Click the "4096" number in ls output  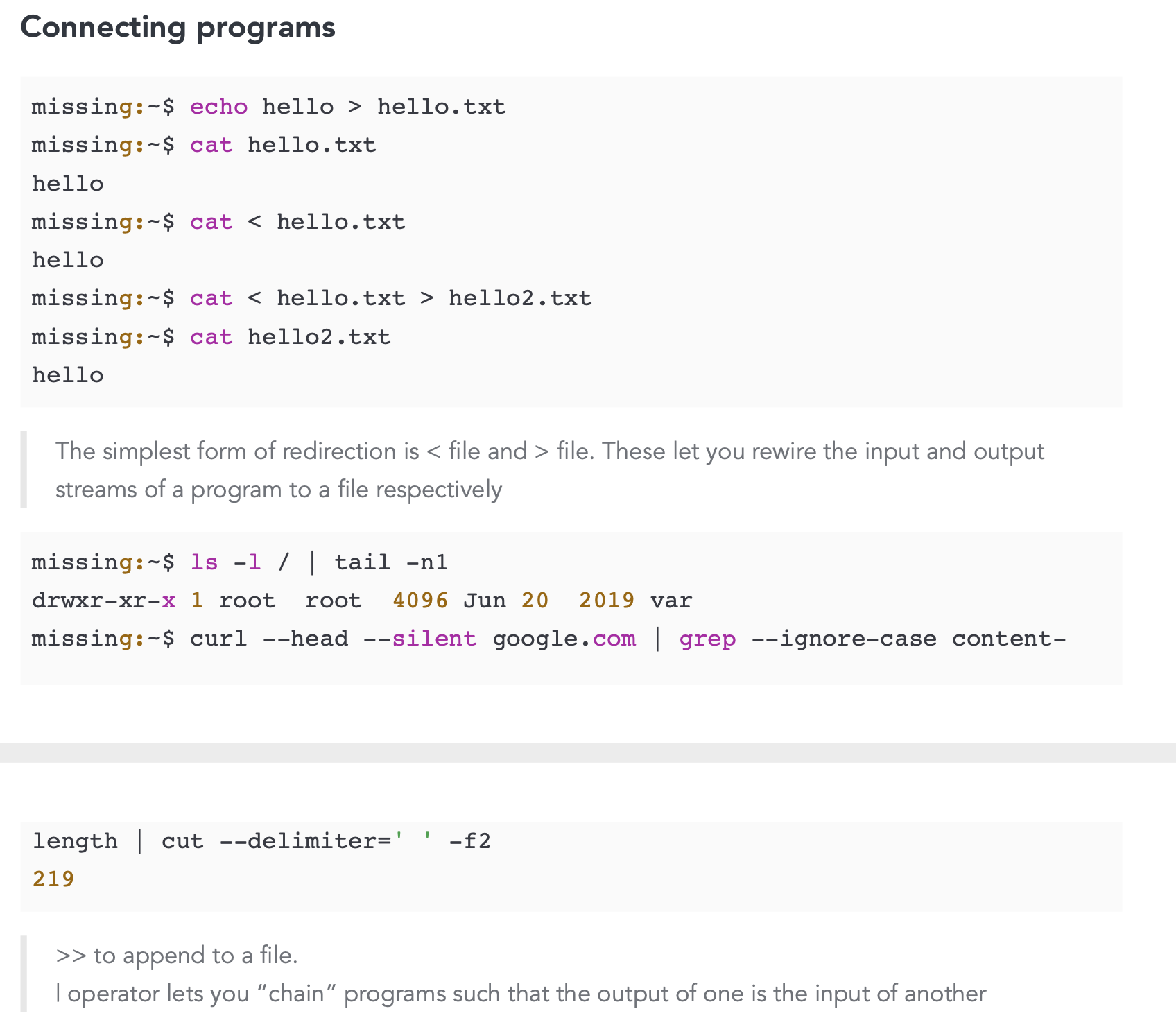click(x=420, y=601)
